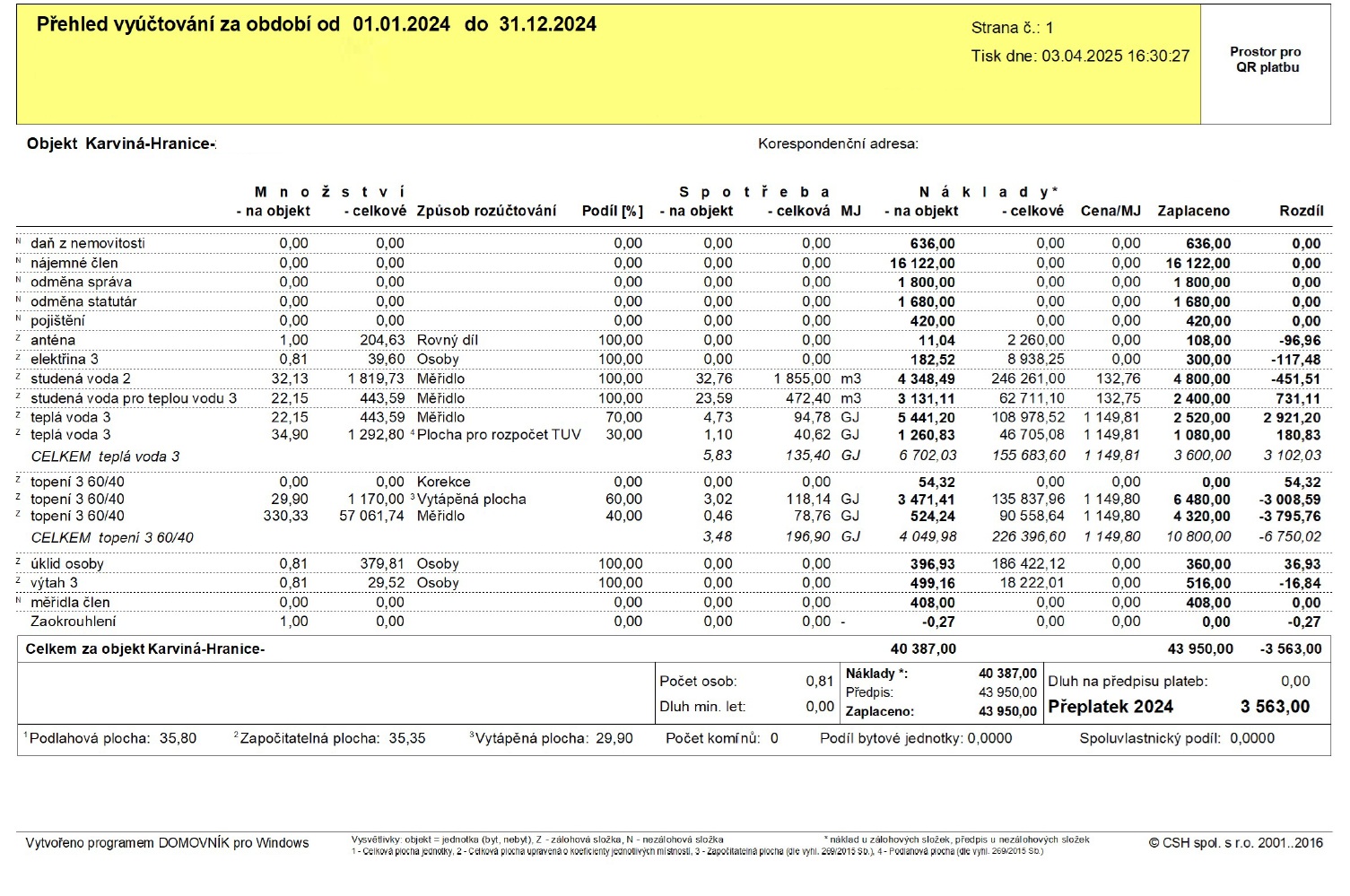
Task: Click the 'Vytvořeno programem DOMOVNÍK' footer text
Action: tap(167, 843)
